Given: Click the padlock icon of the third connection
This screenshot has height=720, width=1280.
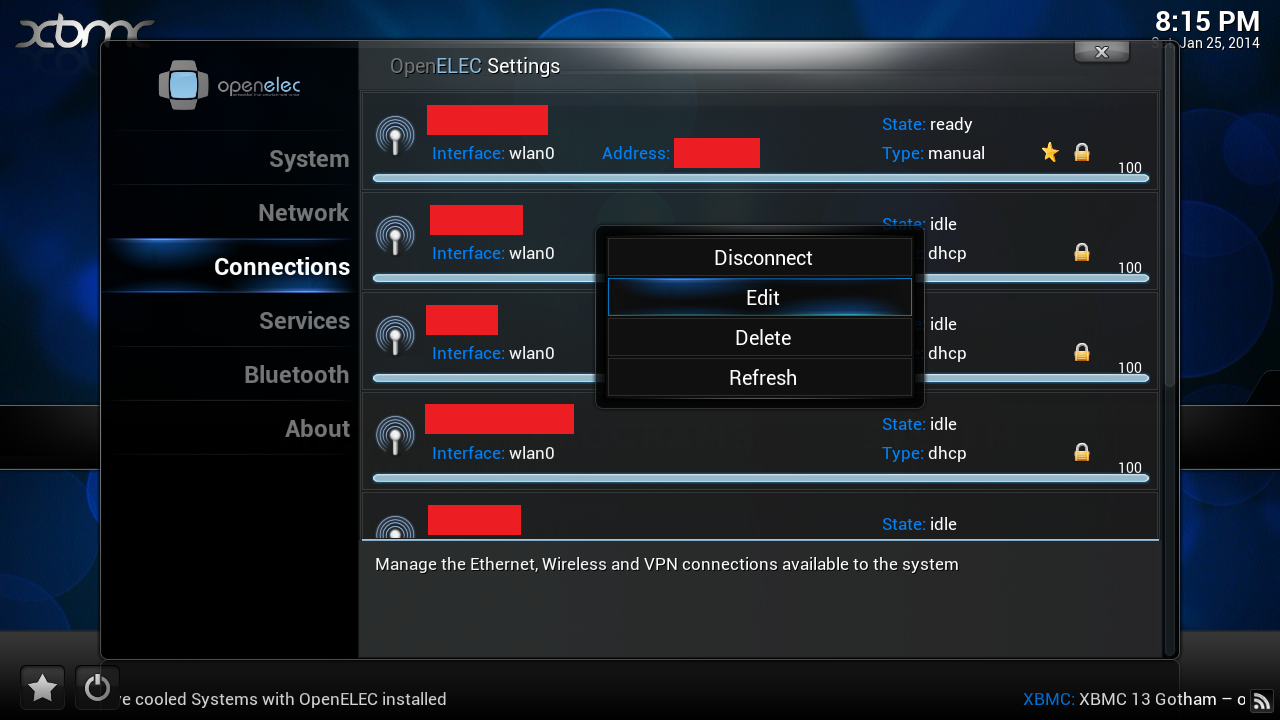Looking at the screenshot, I should pos(1081,352).
